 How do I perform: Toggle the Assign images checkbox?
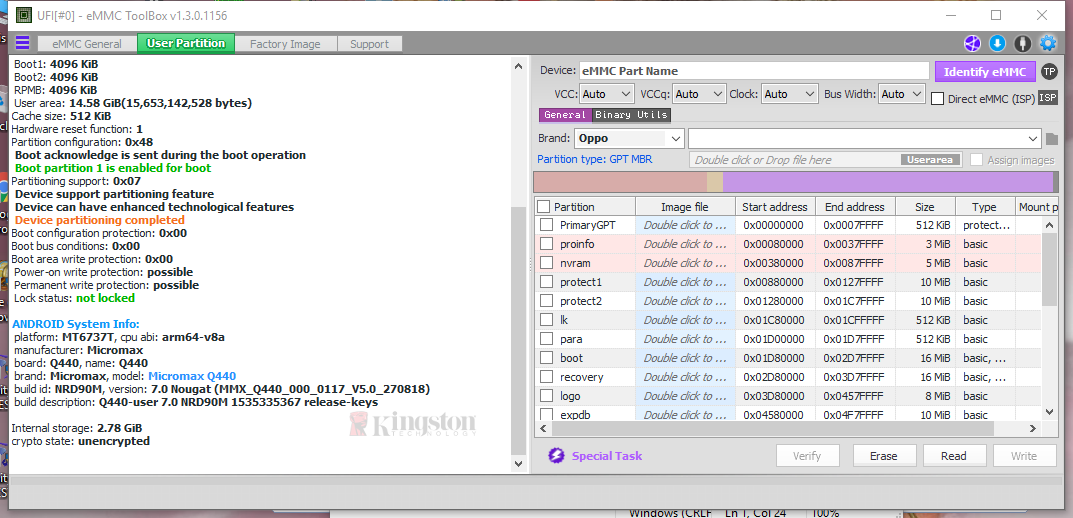click(x=976, y=159)
